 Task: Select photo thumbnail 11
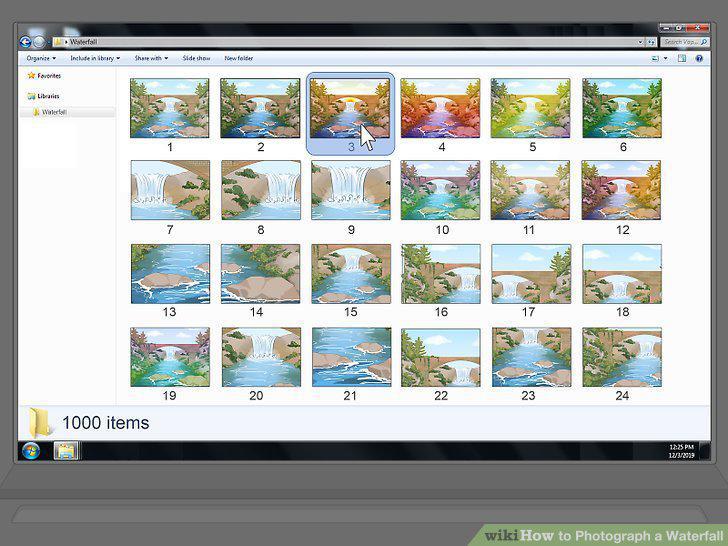pos(530,190)
